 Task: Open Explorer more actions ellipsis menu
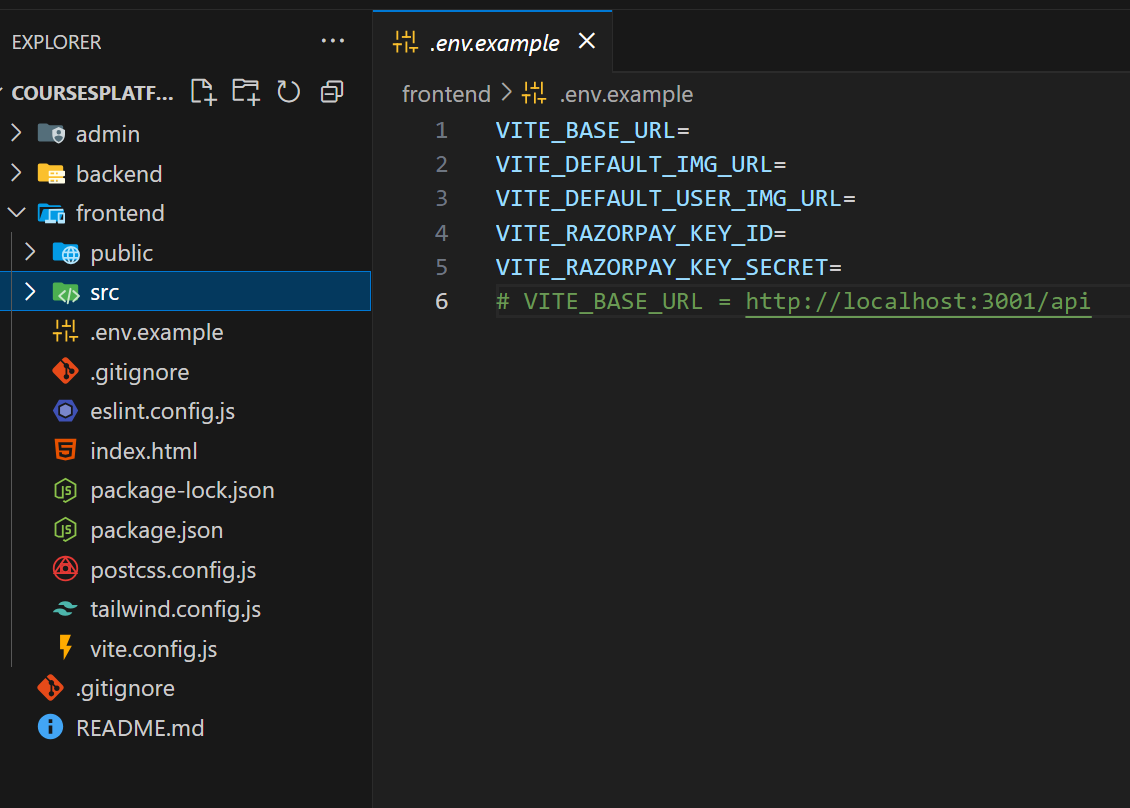[332, 41]
